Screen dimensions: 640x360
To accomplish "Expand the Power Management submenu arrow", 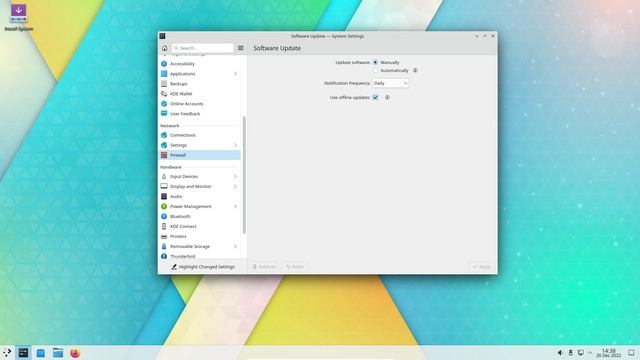I will pyautogui.click(x=236, y=207).
